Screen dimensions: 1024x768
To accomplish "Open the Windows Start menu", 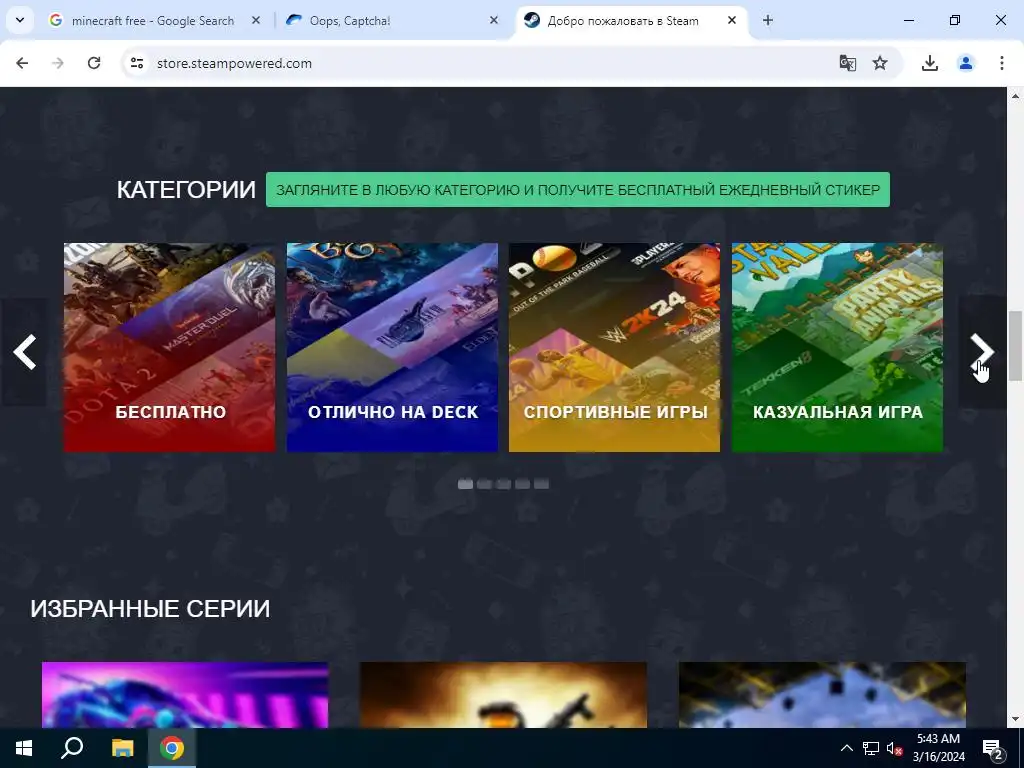I will pos(24,748).
